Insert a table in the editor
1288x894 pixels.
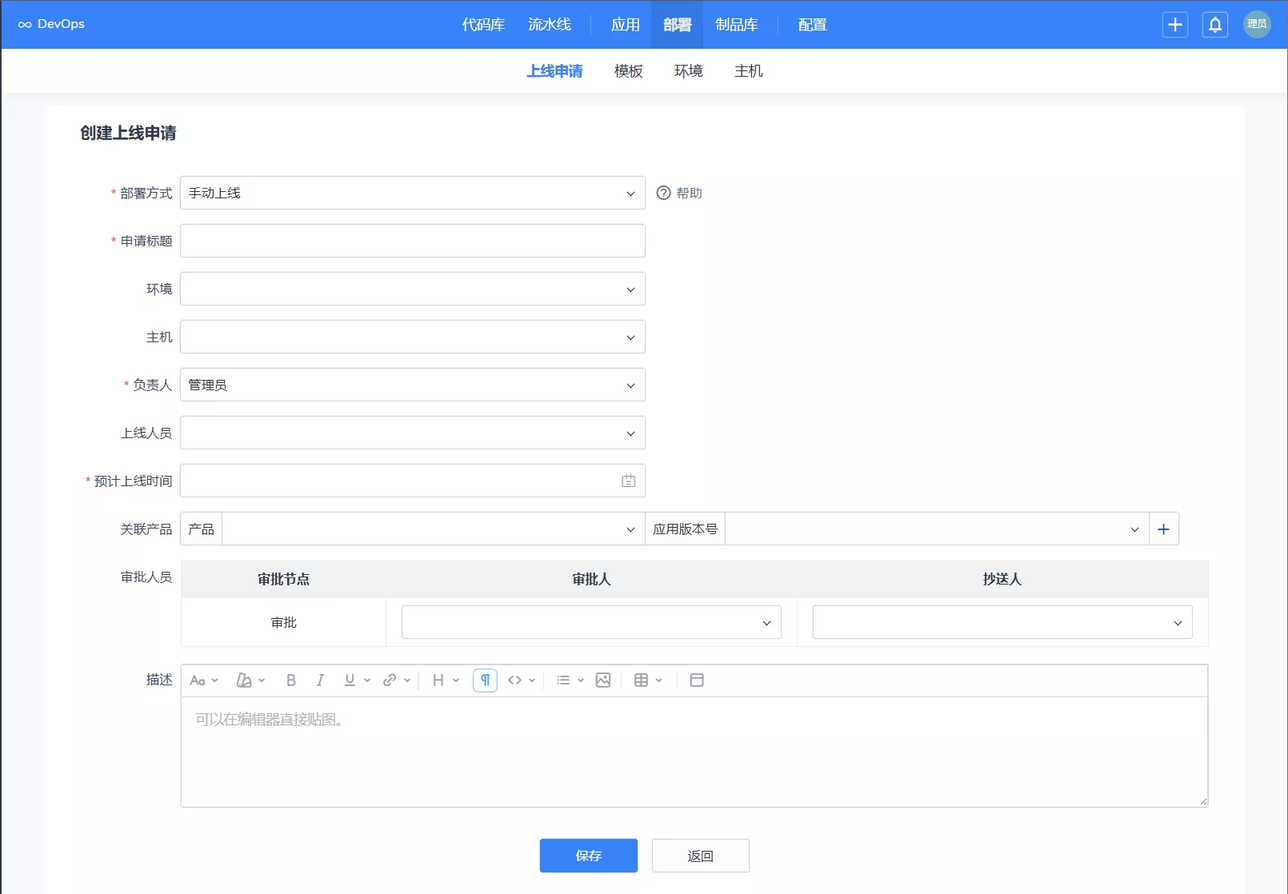(x=641, y=680)
